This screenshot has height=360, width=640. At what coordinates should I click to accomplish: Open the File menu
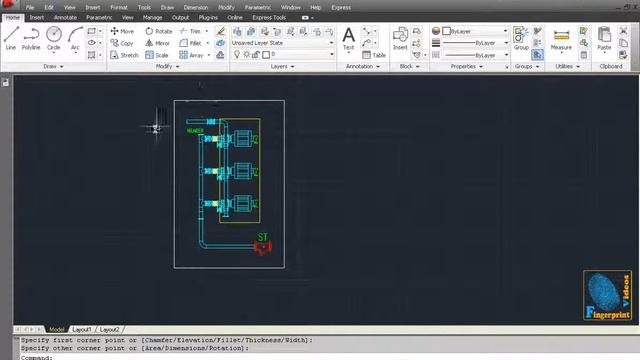click(x=30, y=7)
